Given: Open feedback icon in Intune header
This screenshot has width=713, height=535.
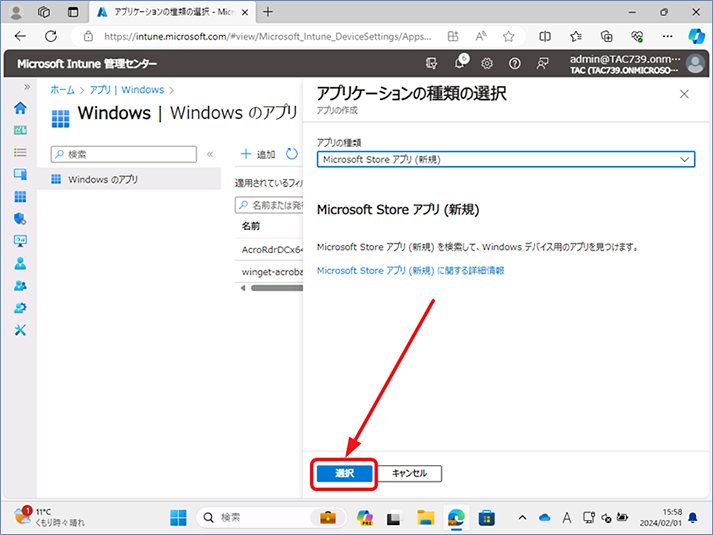Looking at the screenshot, I should [542, 64].
